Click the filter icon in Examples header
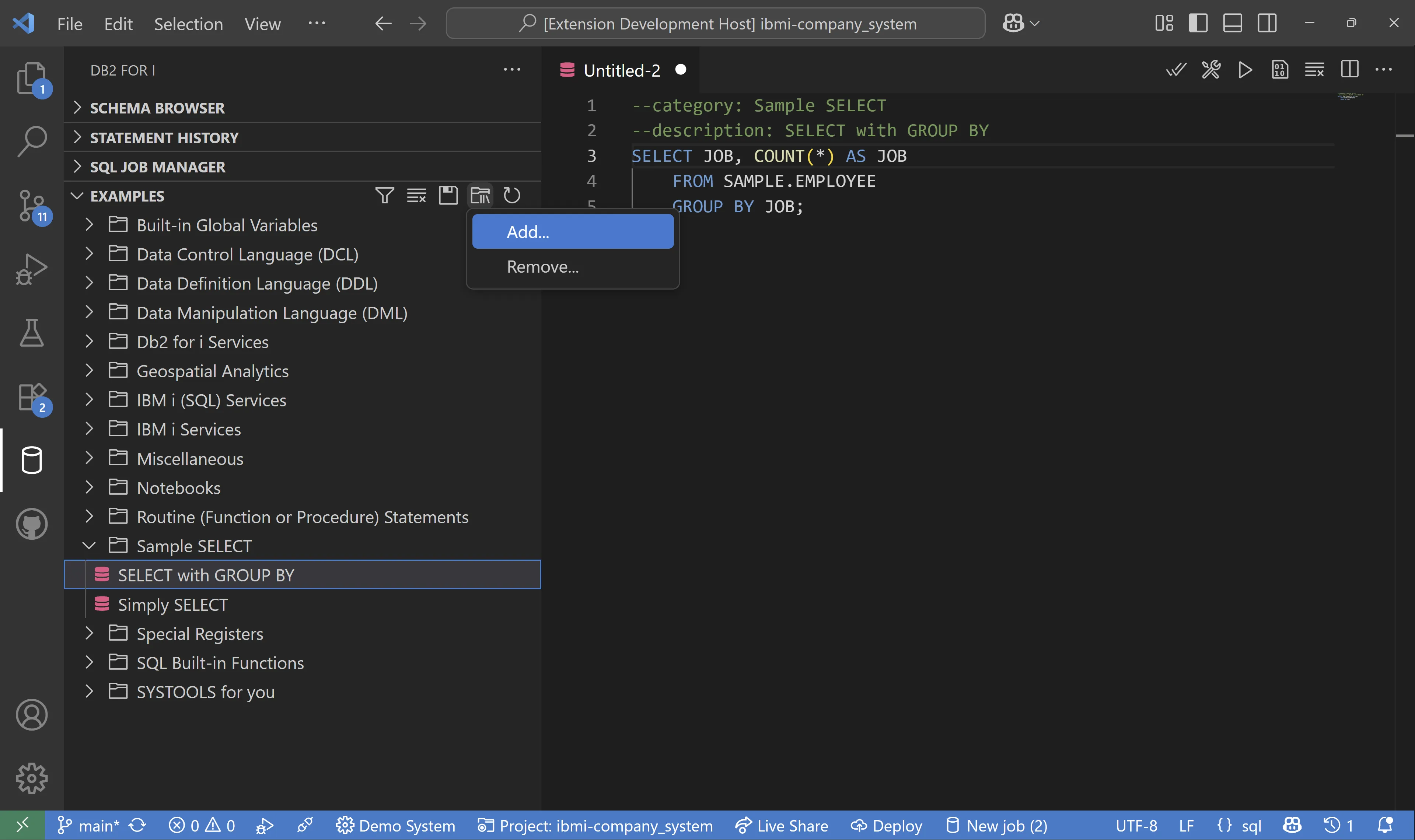Screen dimensions: 1415x840 pos(384,196)
